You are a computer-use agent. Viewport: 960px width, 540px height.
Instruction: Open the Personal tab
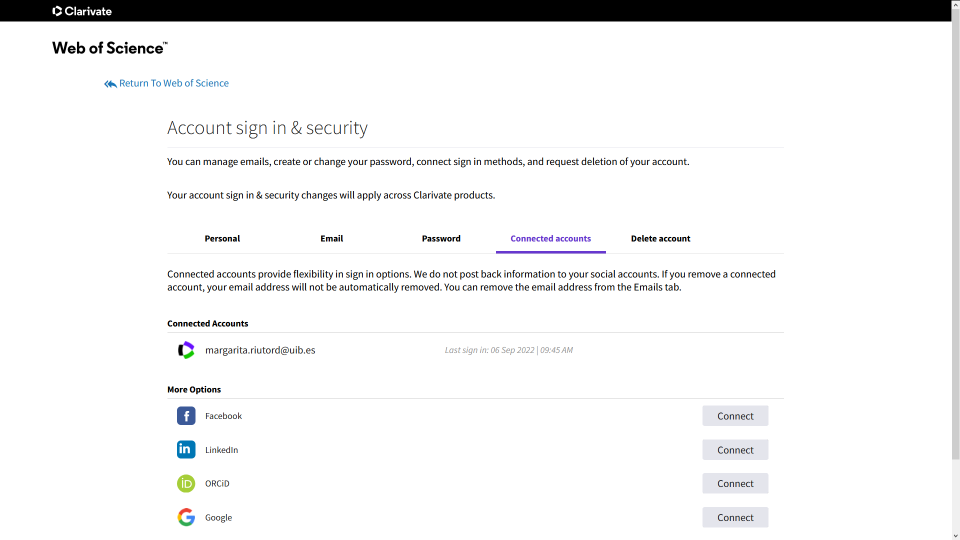222,239
